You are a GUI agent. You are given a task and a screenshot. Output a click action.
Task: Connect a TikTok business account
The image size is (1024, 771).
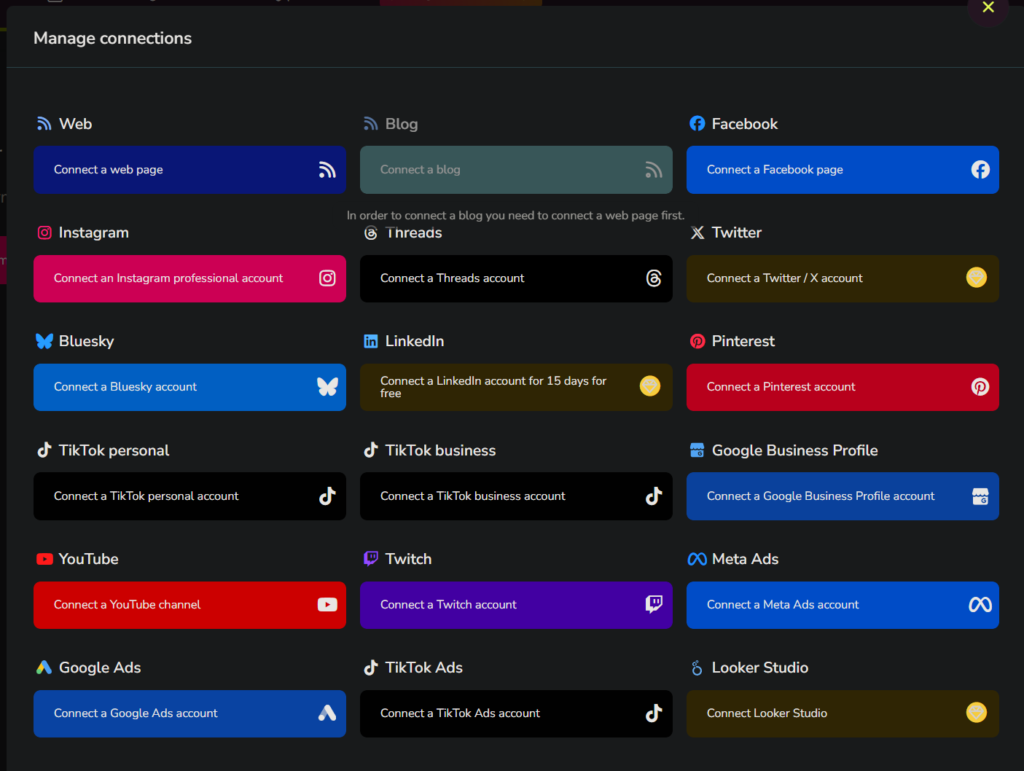coord(500,496)
